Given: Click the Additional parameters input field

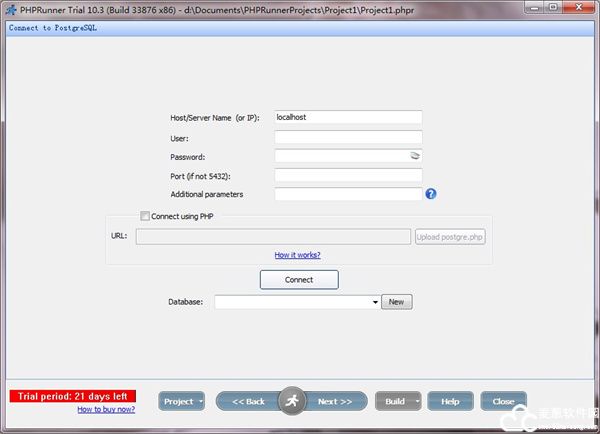Looking at the screenshot, I should pos(348,194).
